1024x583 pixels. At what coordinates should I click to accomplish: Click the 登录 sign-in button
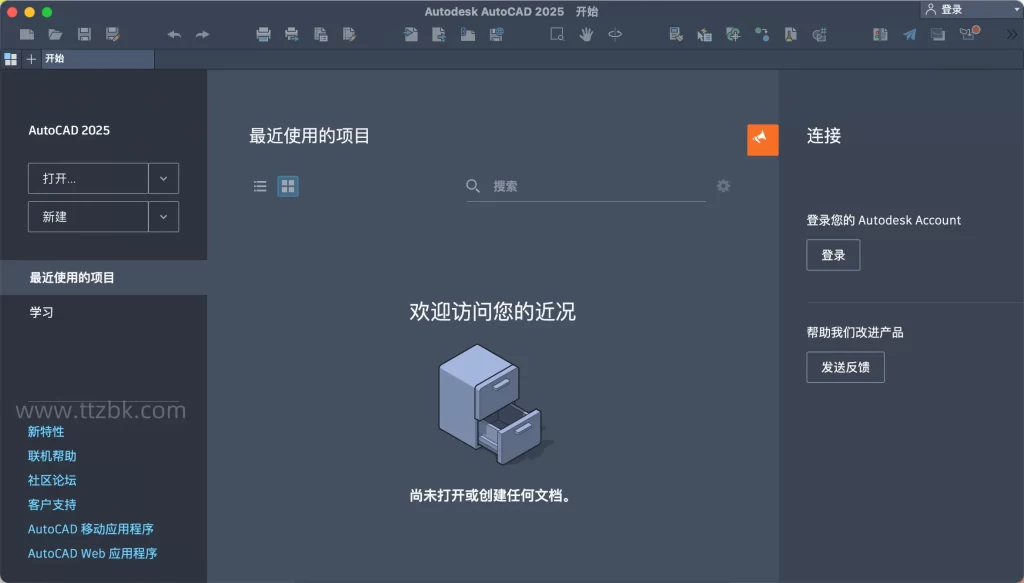click(833, 255)
